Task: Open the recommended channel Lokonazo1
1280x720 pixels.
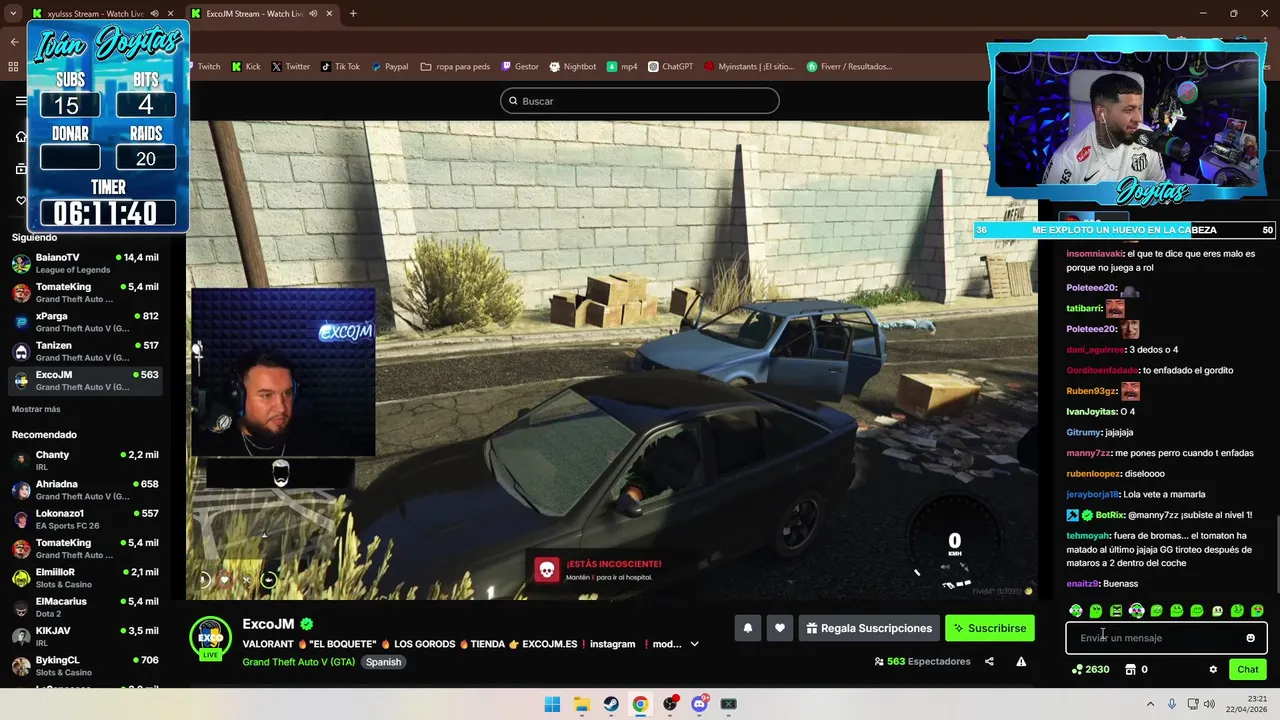Action: coord(85,519)
